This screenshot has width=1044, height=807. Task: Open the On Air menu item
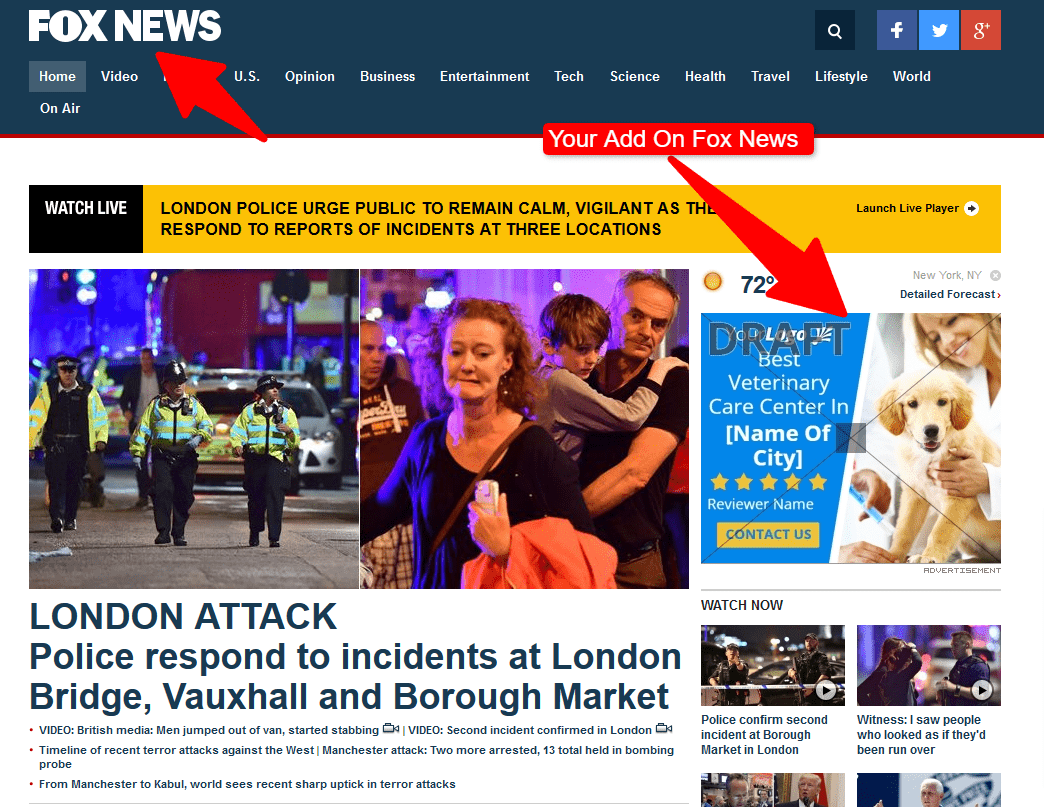(x=60, y=108)
